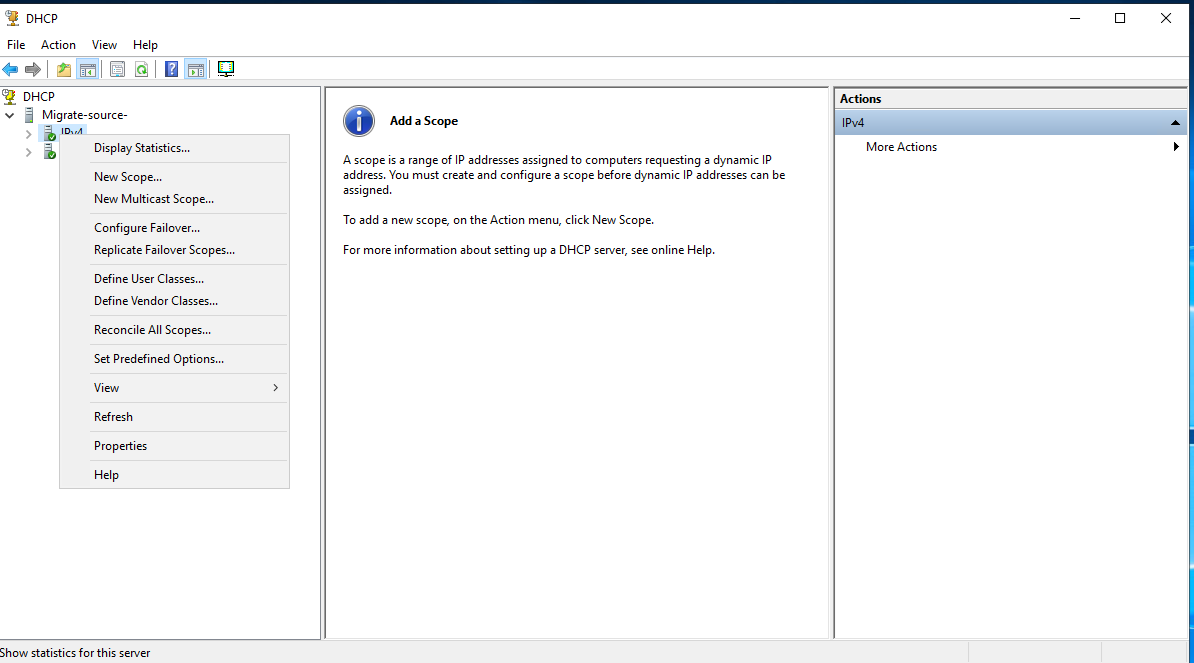Click the Add a Scope info icon
The width and height of the screenshot is (1194, 663).
[358, 120]
